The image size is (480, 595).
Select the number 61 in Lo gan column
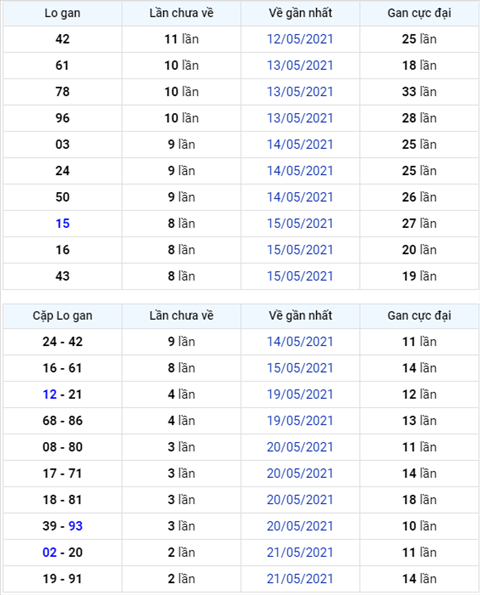pyautogui.click(x=63, y=65)
